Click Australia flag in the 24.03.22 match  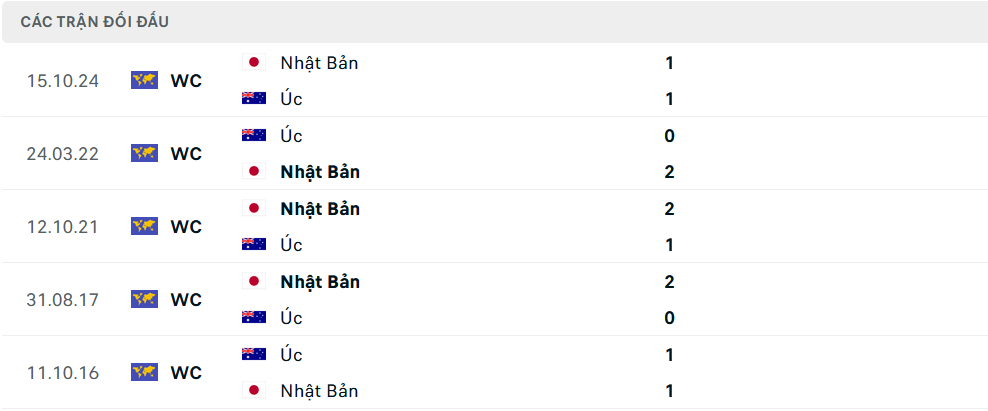pos(254,135)
